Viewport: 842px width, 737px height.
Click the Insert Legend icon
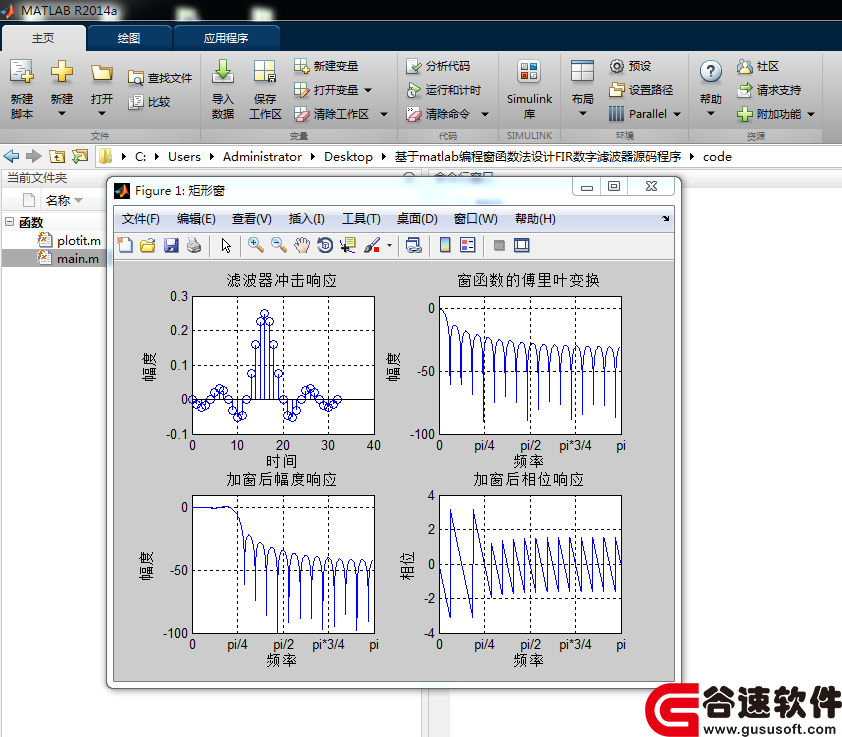pos(468,245)
